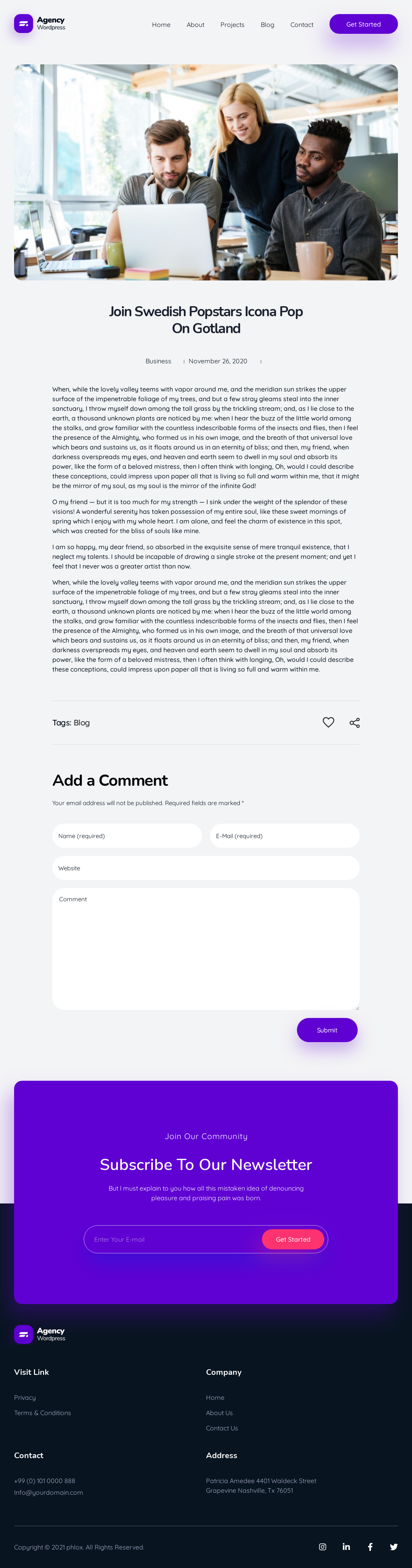The width and height of the screenshot is (412, 1568).
Task: Click the Agency logo in footer
Action: coord(39,1334)
